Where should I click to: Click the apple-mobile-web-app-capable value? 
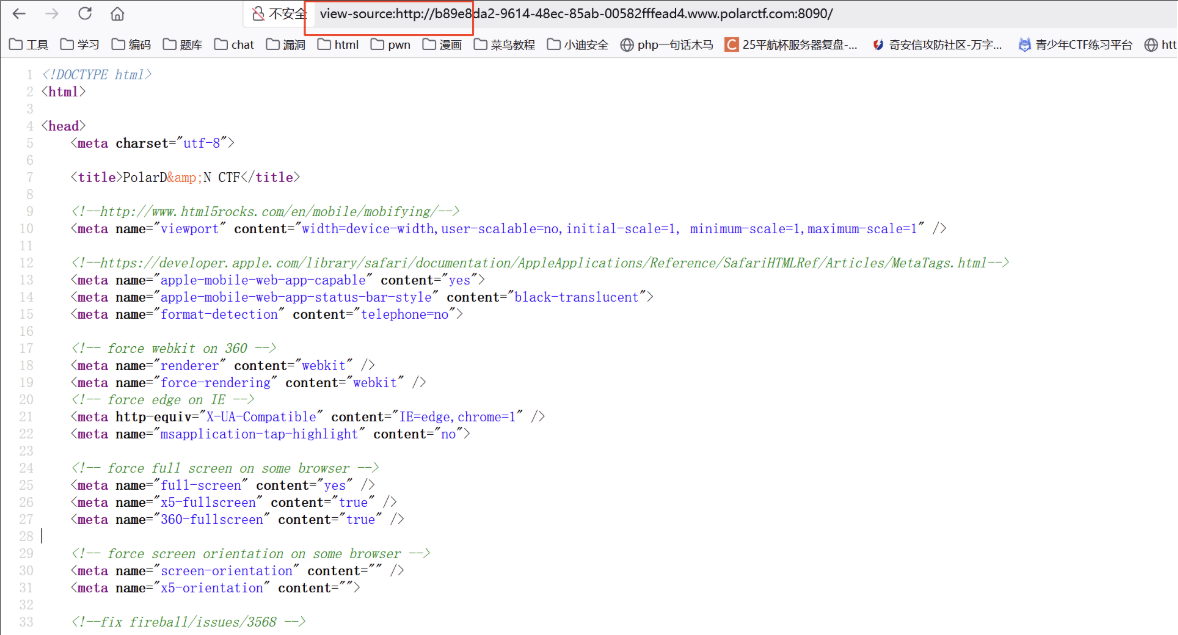pos(263,280)
